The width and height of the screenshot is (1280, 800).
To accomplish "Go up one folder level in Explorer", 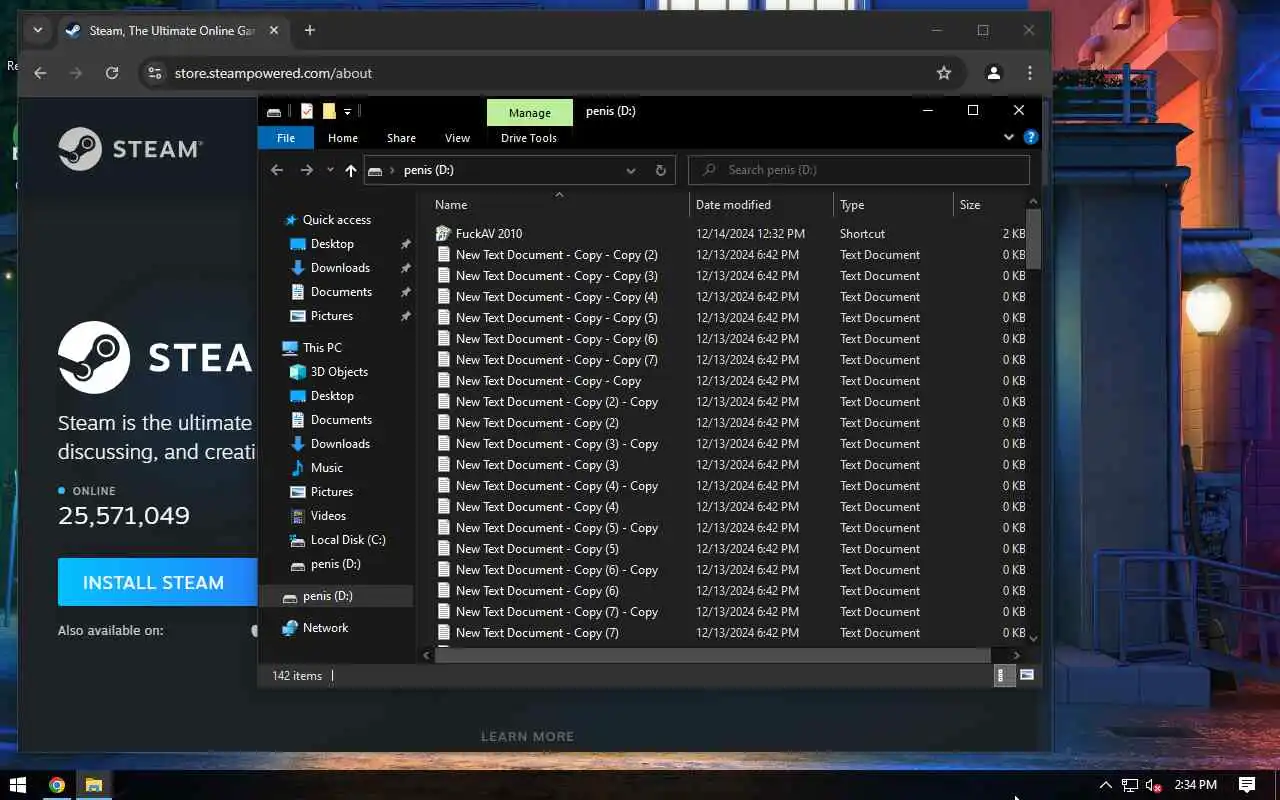I will (x=350, y=170).
